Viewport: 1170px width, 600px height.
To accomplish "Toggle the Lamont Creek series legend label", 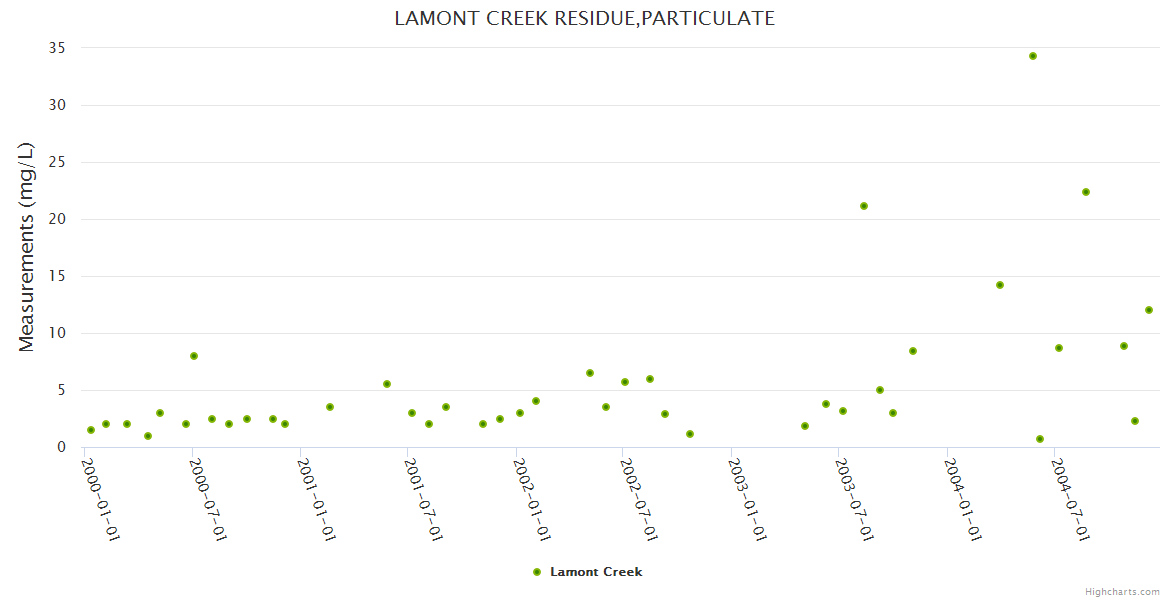I will pos(596,572).
